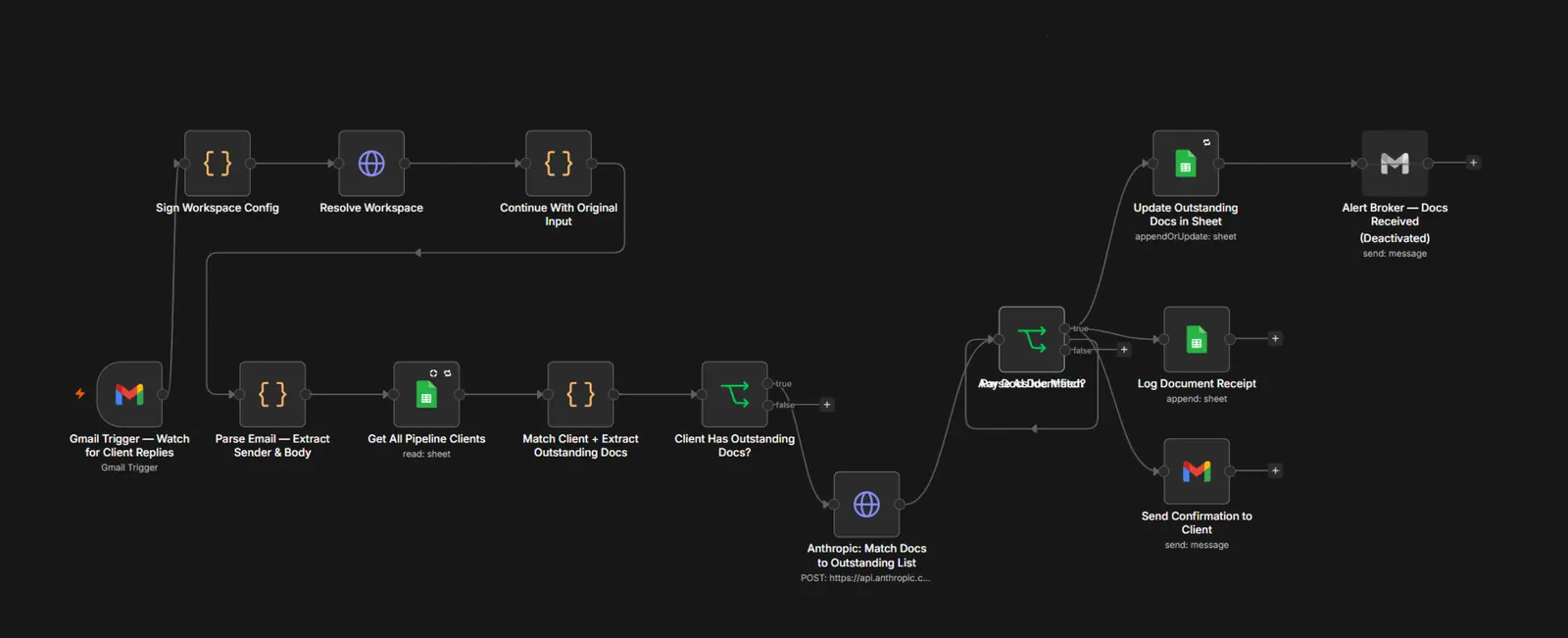The width and height of the screenshot is (1568, 638).
Task: Click the Get All Pipeline Clients input connector
Action: pyautogui.click(x=394, y=394)
